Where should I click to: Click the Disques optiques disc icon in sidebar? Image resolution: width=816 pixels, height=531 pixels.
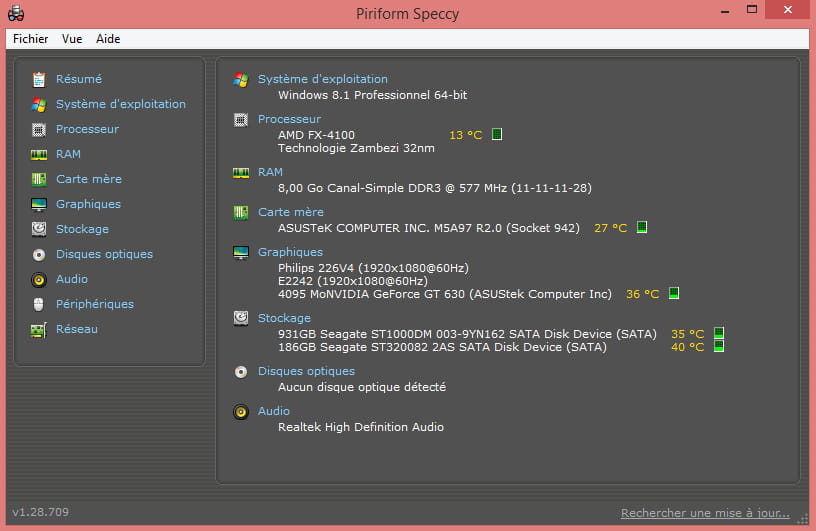[x=39, y=254]
